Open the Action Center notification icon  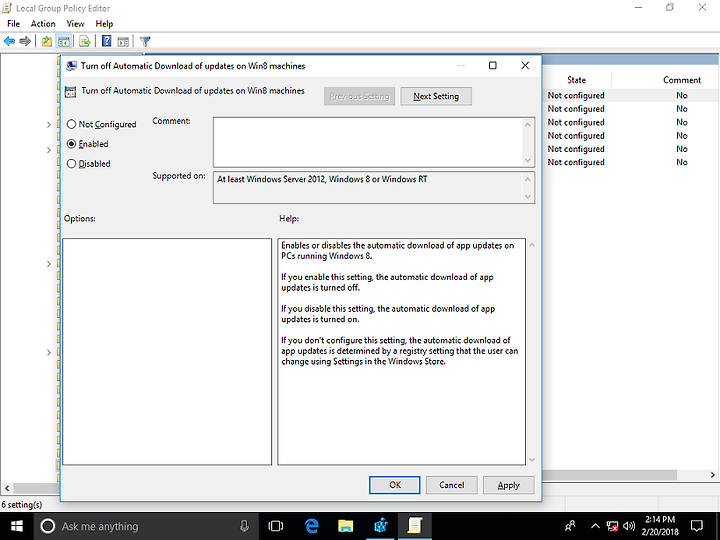click(697, 526)
